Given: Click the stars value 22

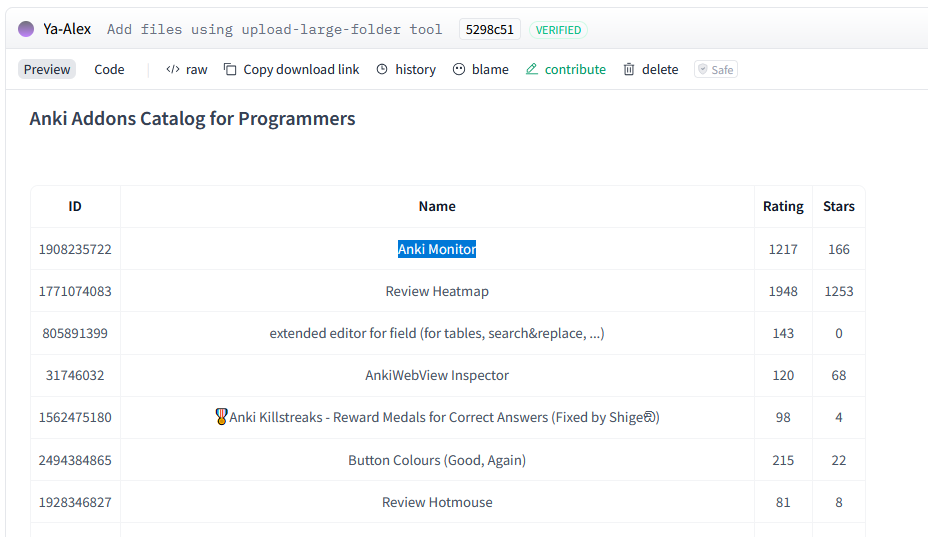Looking at the screenshot, I should [839, 460].
